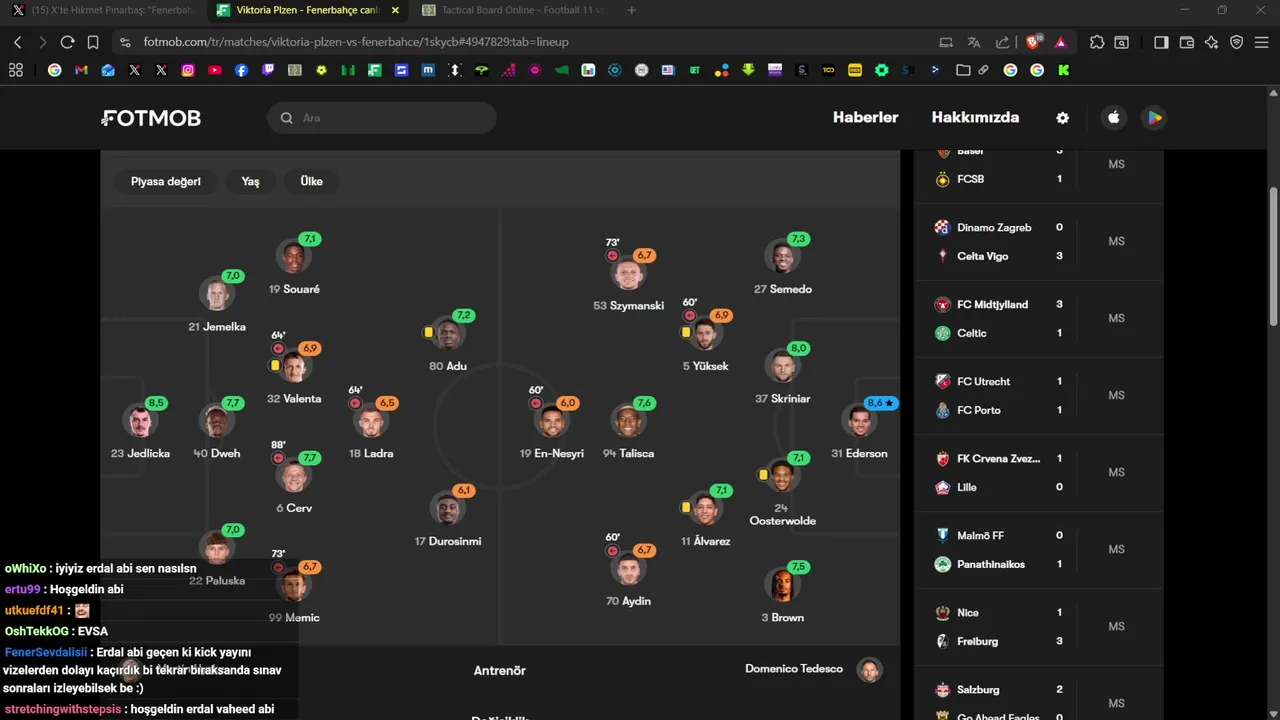Open FK Crvena Zvezda vs Lille match

tap(1039, 473)
